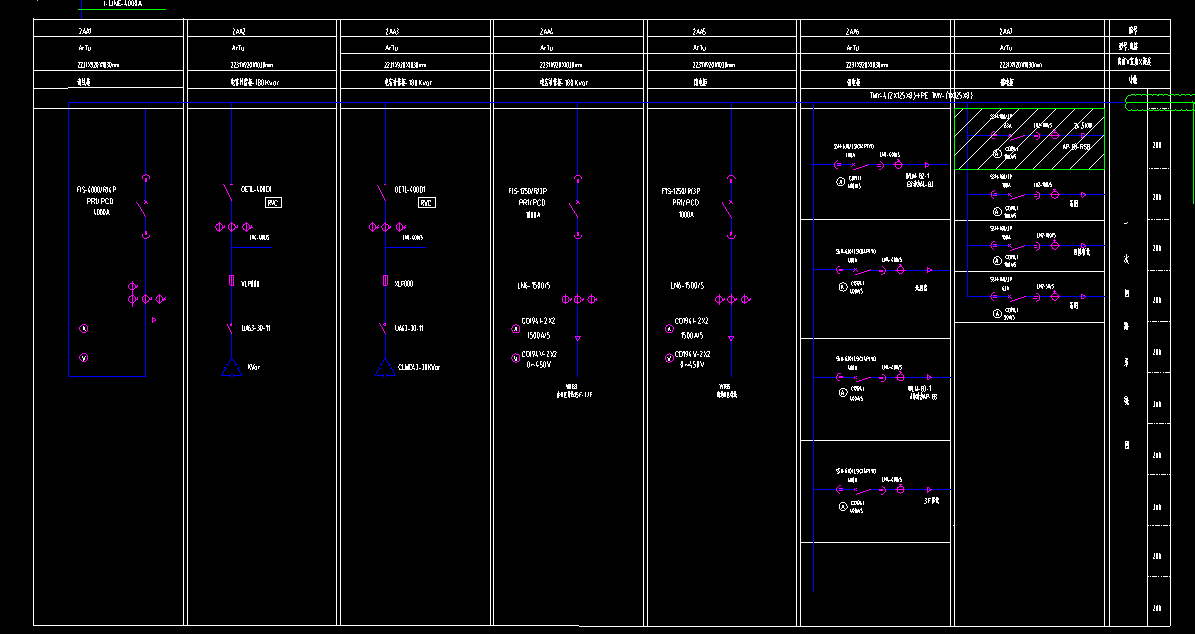Screen dimensions: 1195x634
Task: Click the 2AA7 header cell text
Action: pos(1006,31)
